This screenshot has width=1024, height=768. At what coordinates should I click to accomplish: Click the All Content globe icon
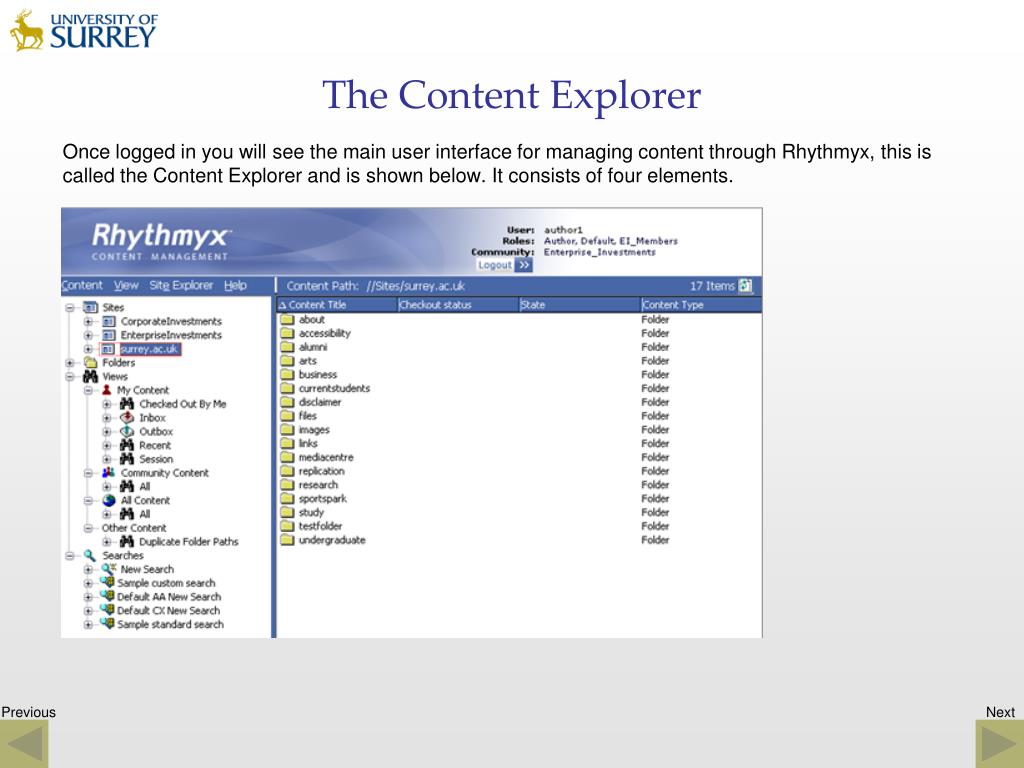click(109, 500)
